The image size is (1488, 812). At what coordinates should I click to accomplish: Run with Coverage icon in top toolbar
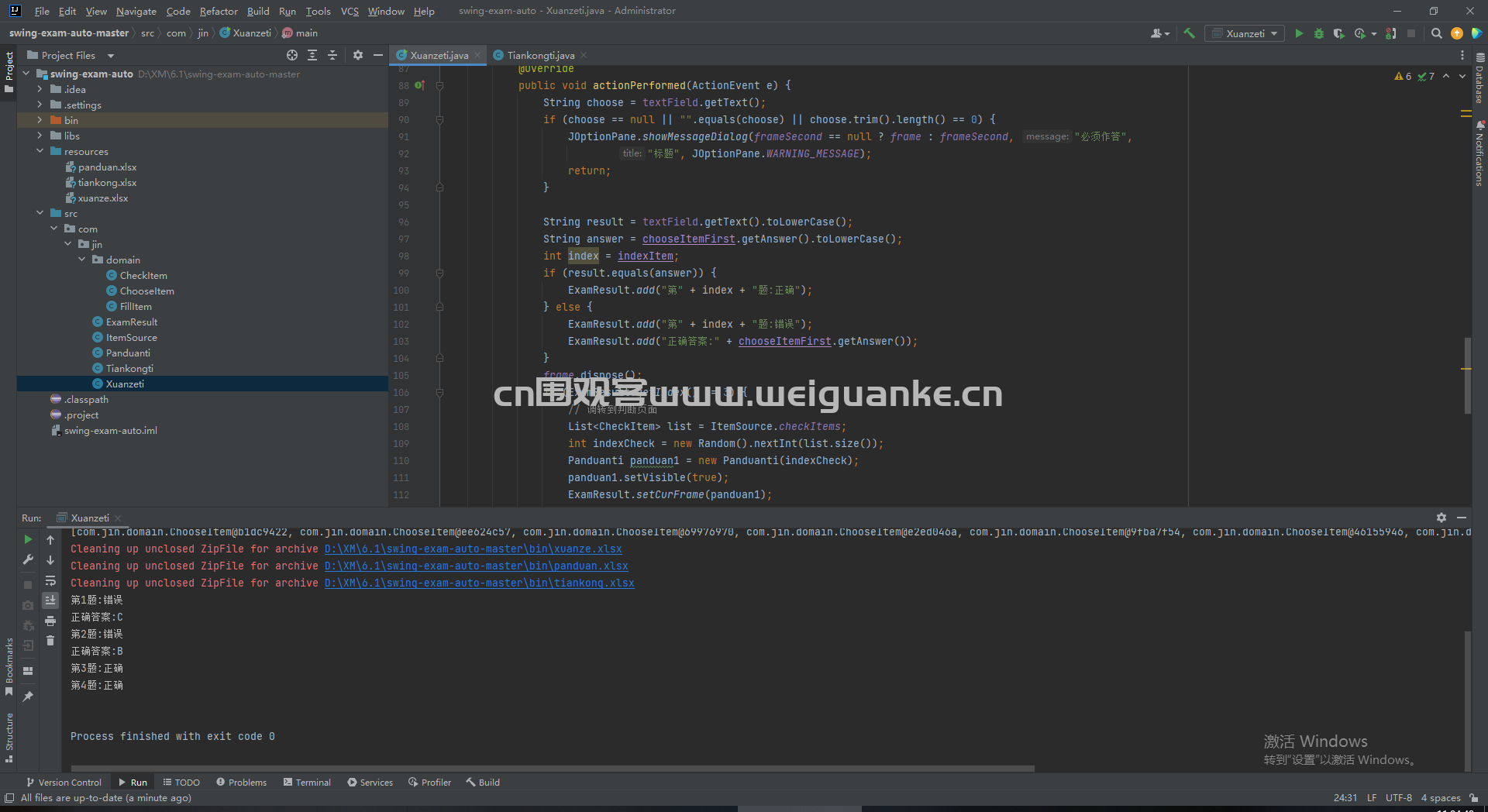coord(1338,33)
